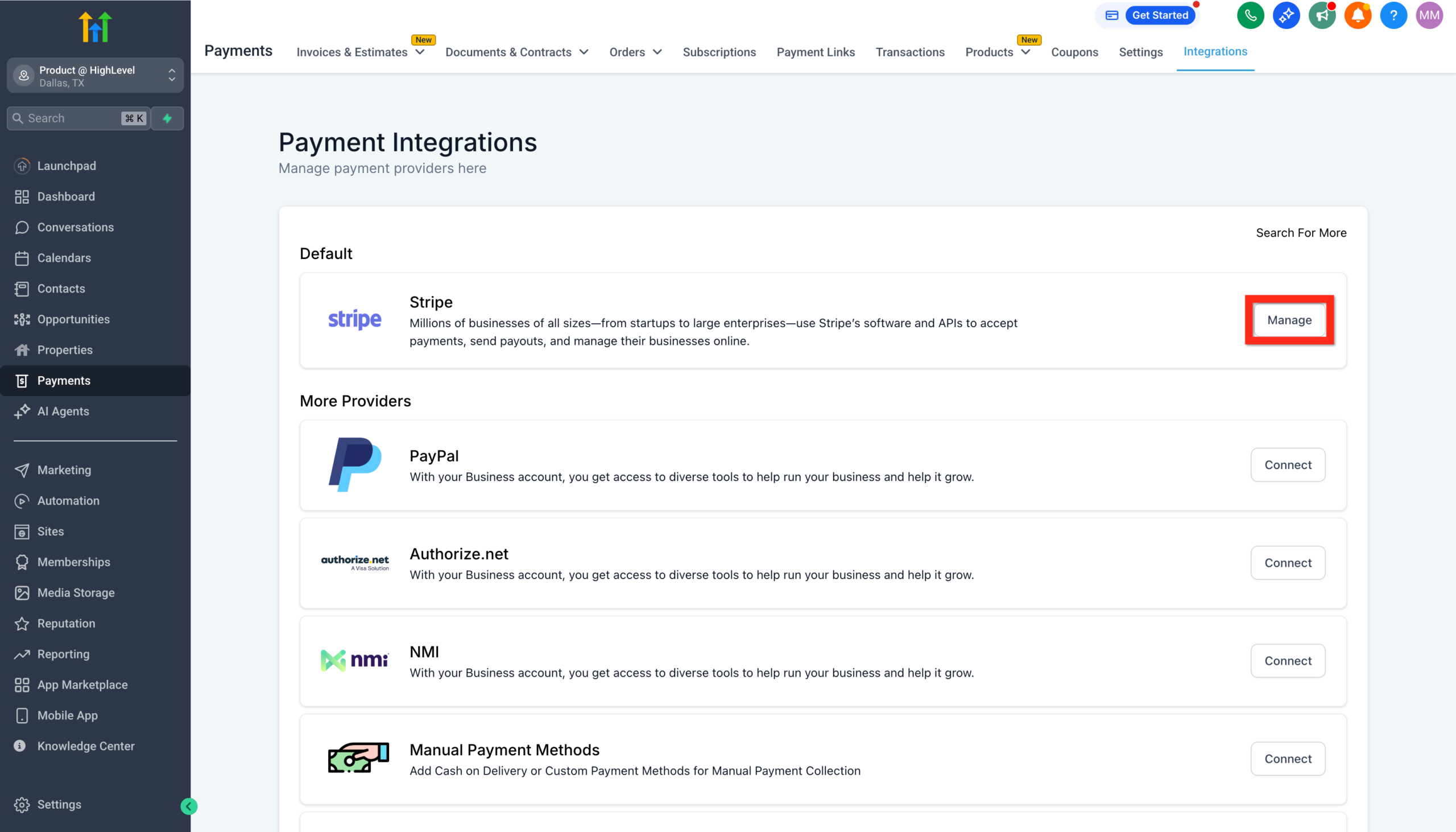Open the Conversations panel from the sidebar
The image size is (1456, 832).
(x=75, y=227)
